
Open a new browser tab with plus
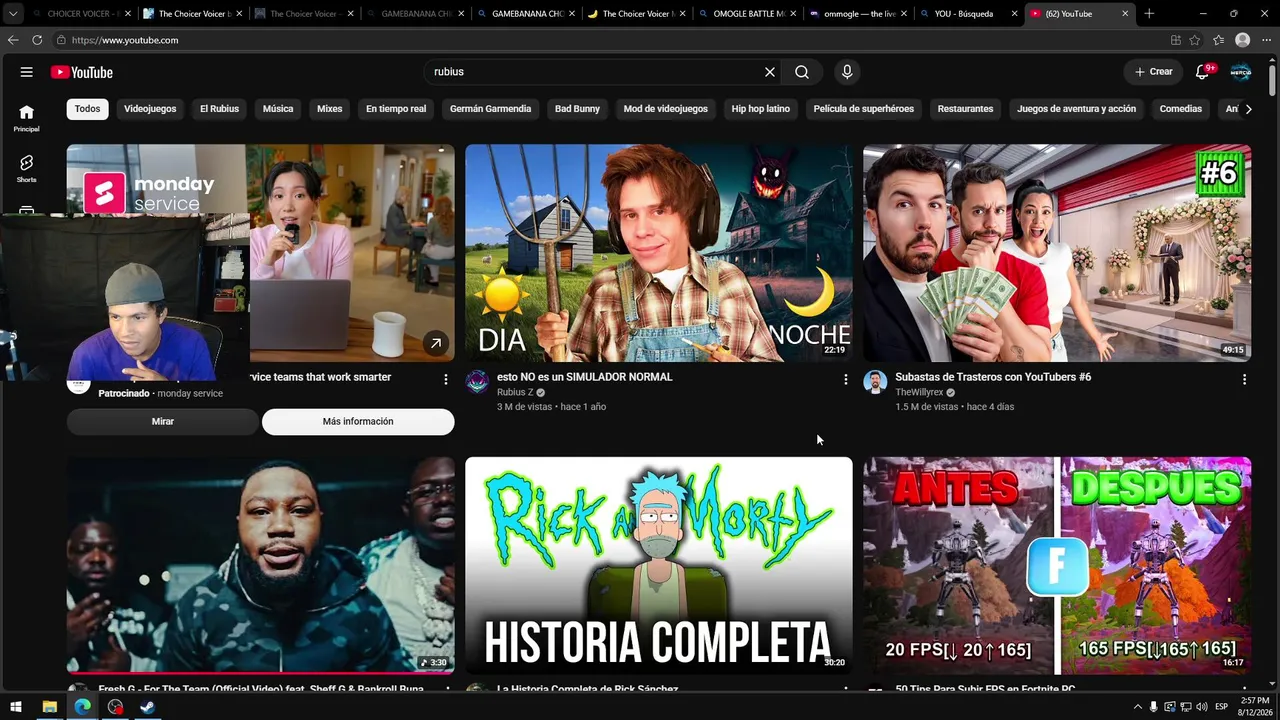click(x=1149, y=14)
